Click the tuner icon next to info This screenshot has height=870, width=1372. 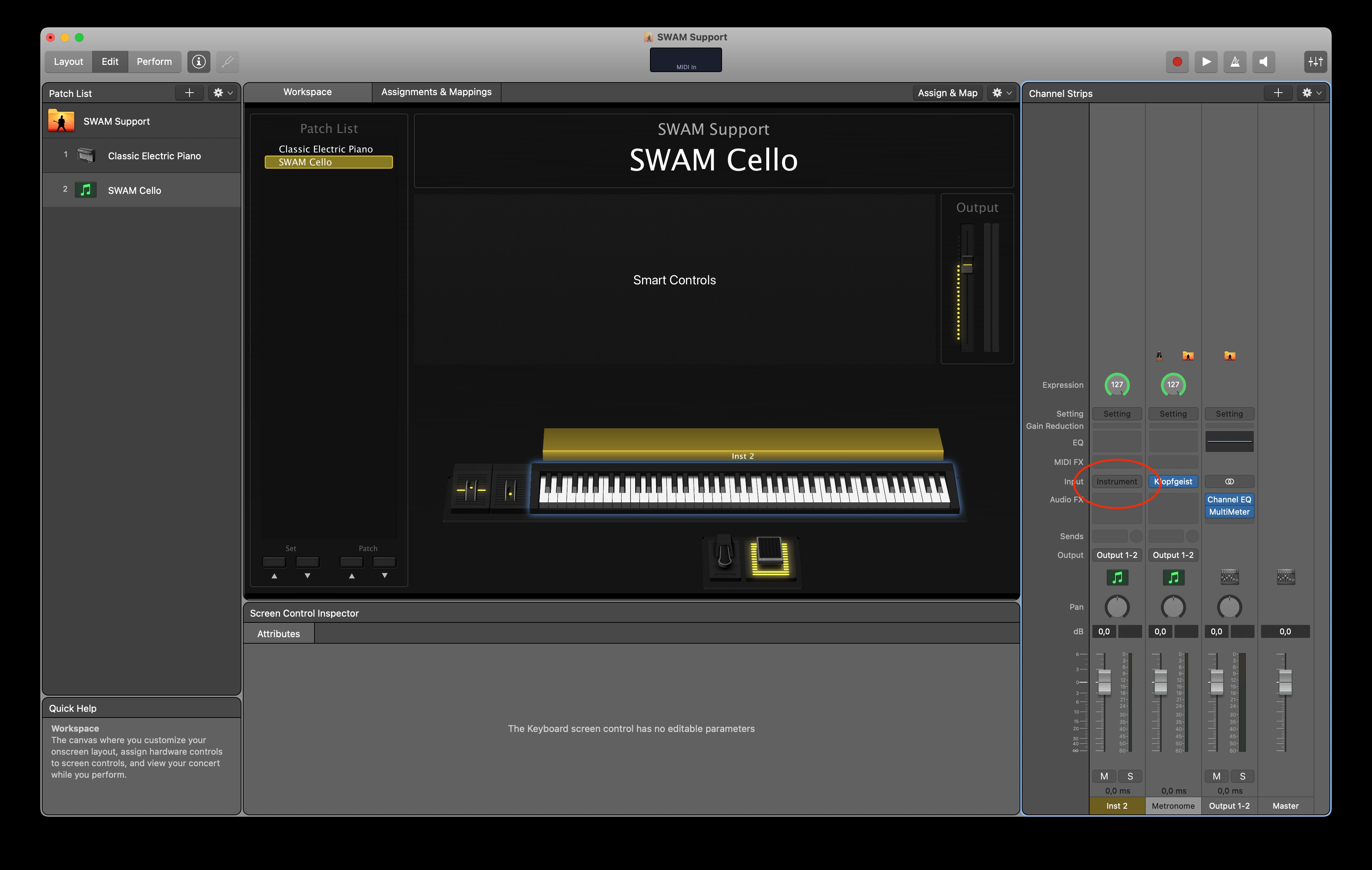coord(227,62)
